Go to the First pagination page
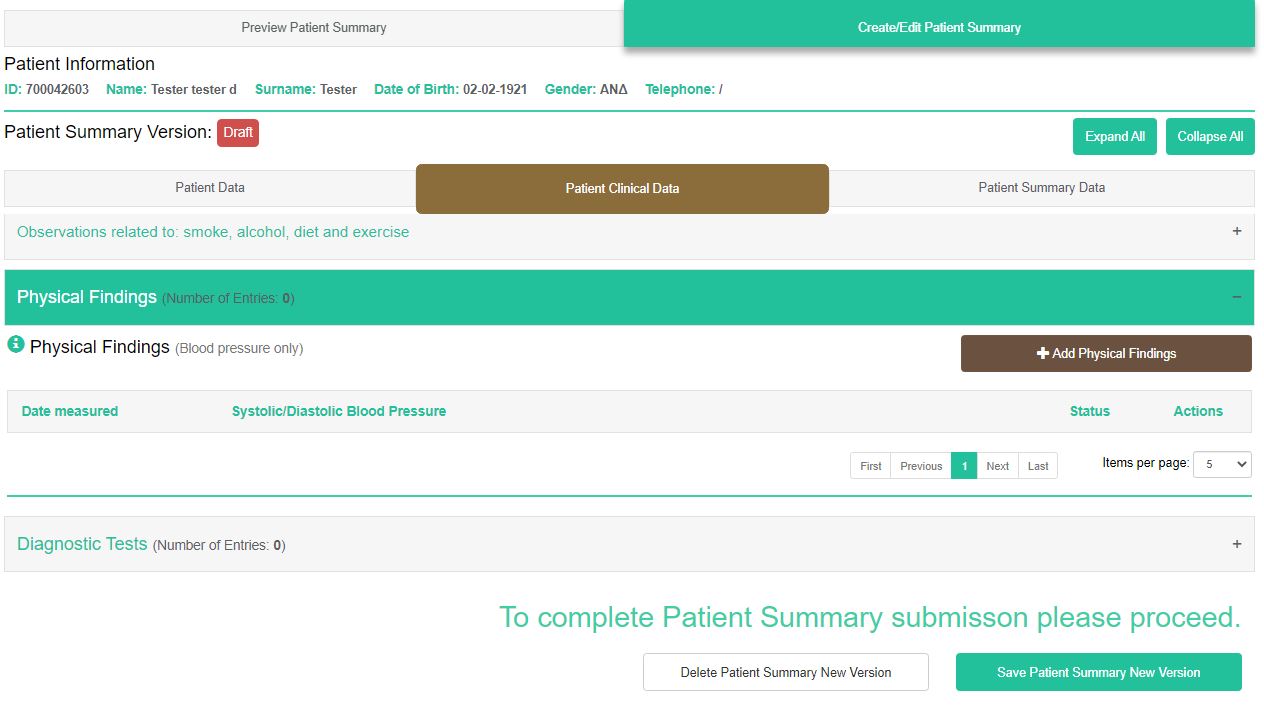1264x705 pixels. tap(871, 466)
